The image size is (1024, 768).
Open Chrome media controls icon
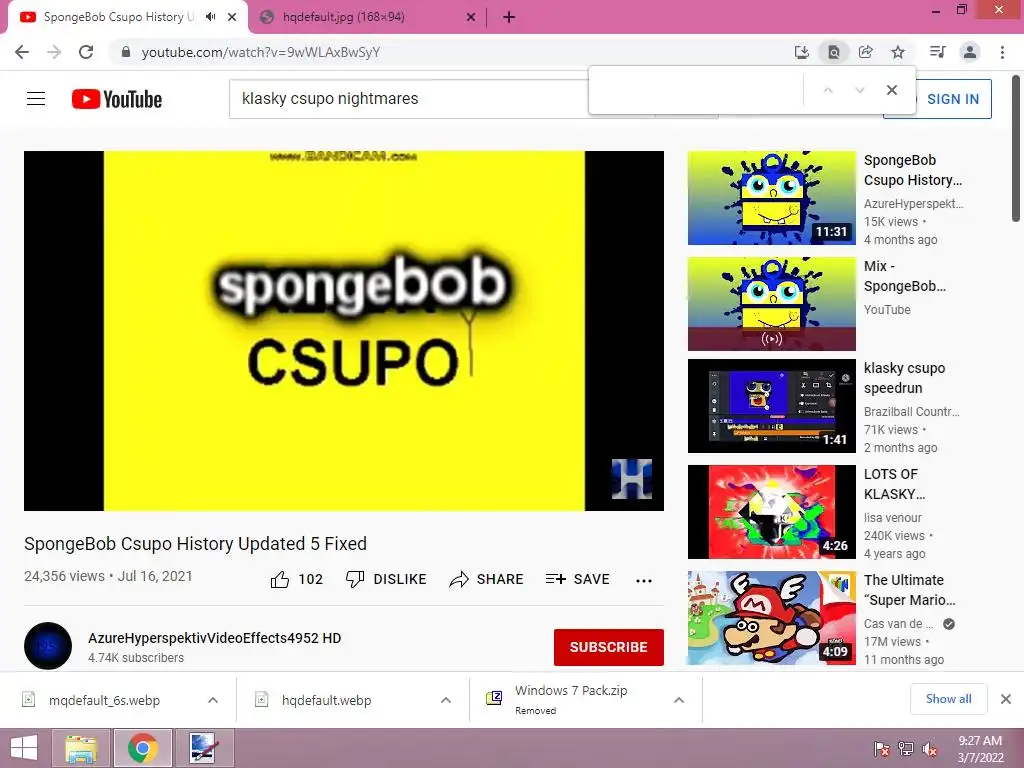pyautogui.click(x=937, y=52)
